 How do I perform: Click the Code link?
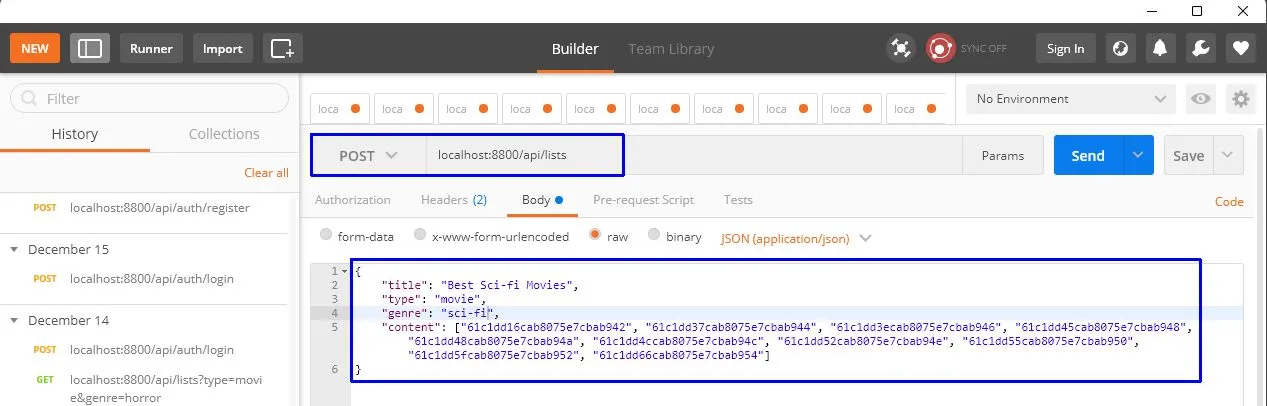point(1229,201)
